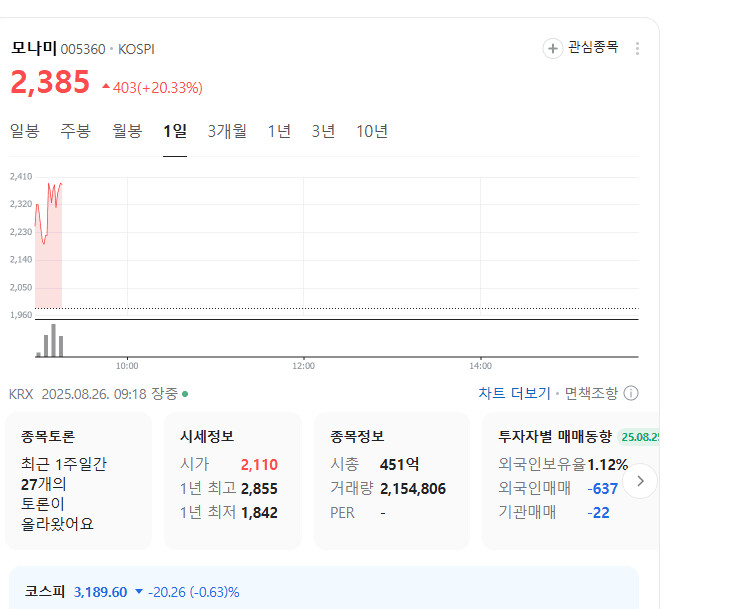The image size is (734, 609).
Task: Click the 1년 최저 value 1,842
Action: pyautogui.click(x=259, y=513)
